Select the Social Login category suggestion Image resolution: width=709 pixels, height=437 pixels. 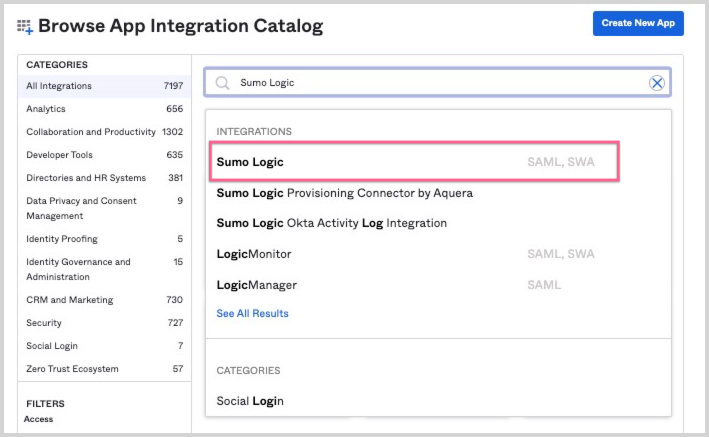(x=250, y=401)
